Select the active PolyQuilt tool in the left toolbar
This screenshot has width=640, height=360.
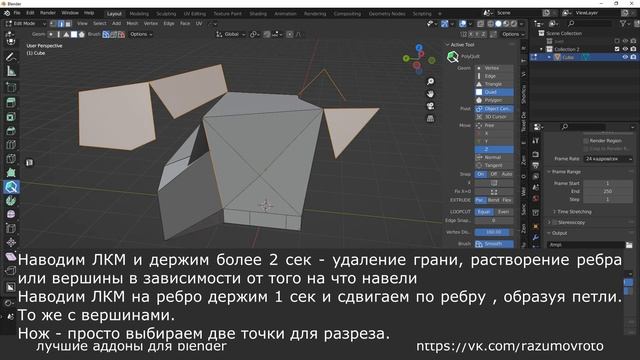(11, 187)
